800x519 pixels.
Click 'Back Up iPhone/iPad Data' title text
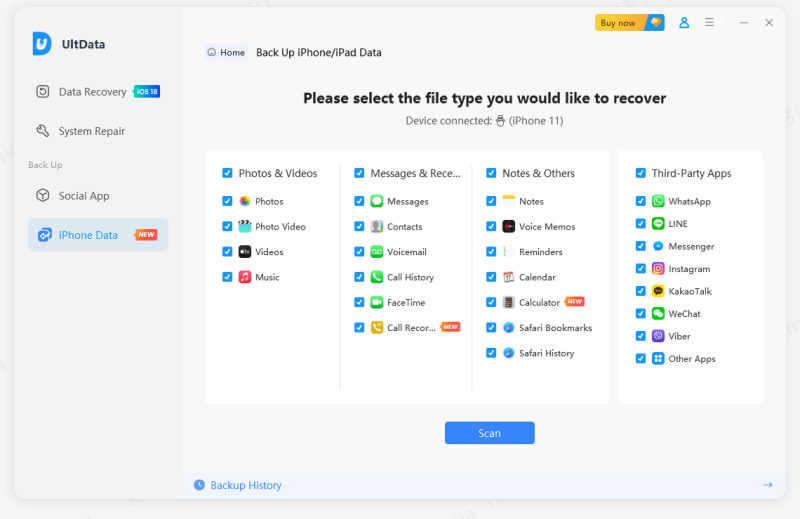[318, 53]
